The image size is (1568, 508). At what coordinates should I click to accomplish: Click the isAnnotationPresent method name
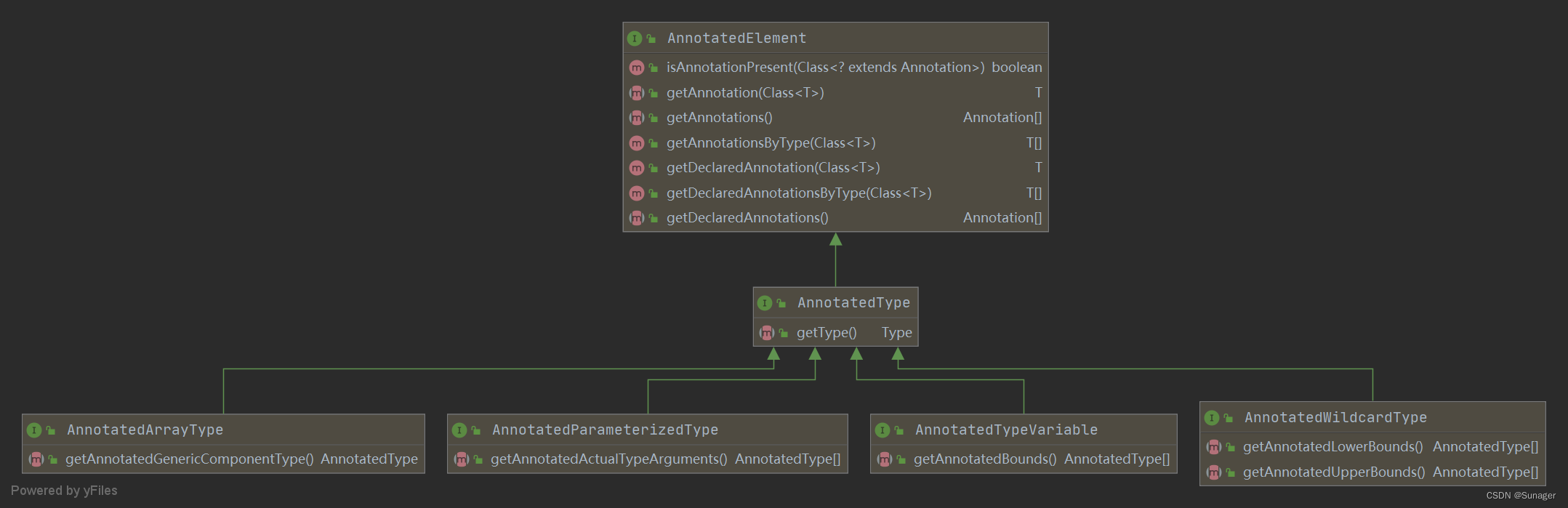tap(826, 68)
